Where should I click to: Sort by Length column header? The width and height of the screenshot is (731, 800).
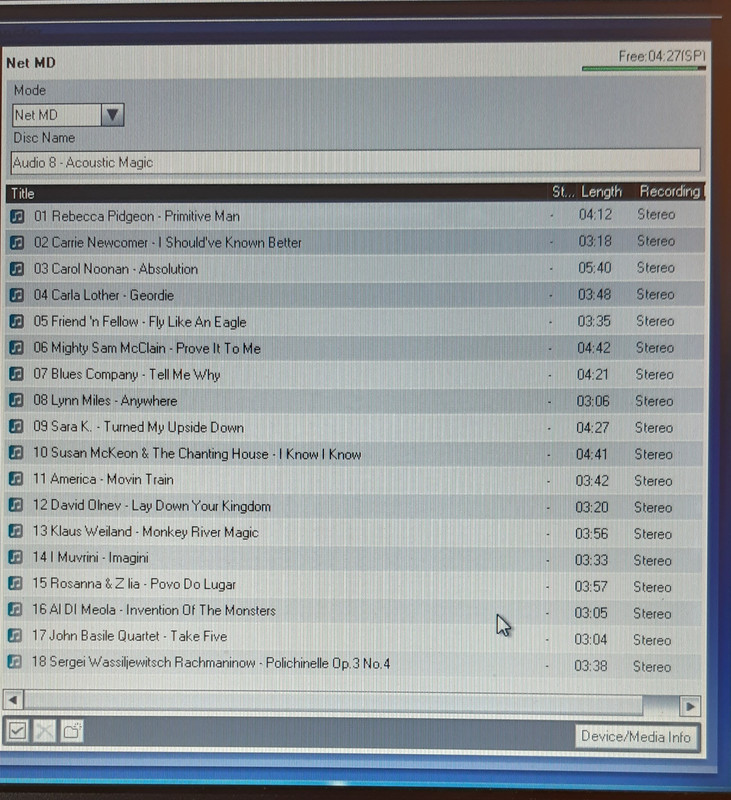pyautogui.click(x=601, y=192)
